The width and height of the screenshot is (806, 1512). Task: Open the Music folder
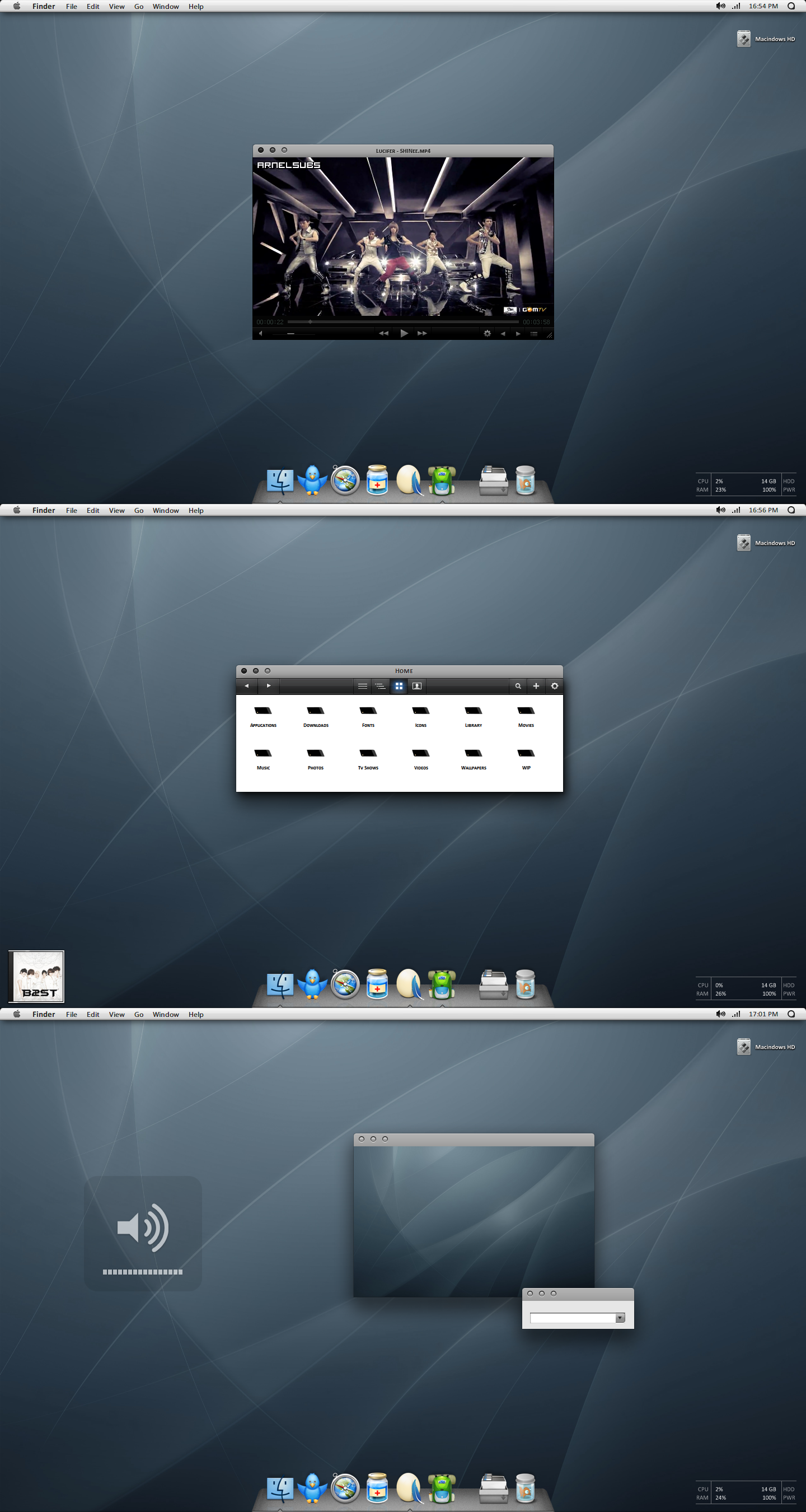point(263,759)
